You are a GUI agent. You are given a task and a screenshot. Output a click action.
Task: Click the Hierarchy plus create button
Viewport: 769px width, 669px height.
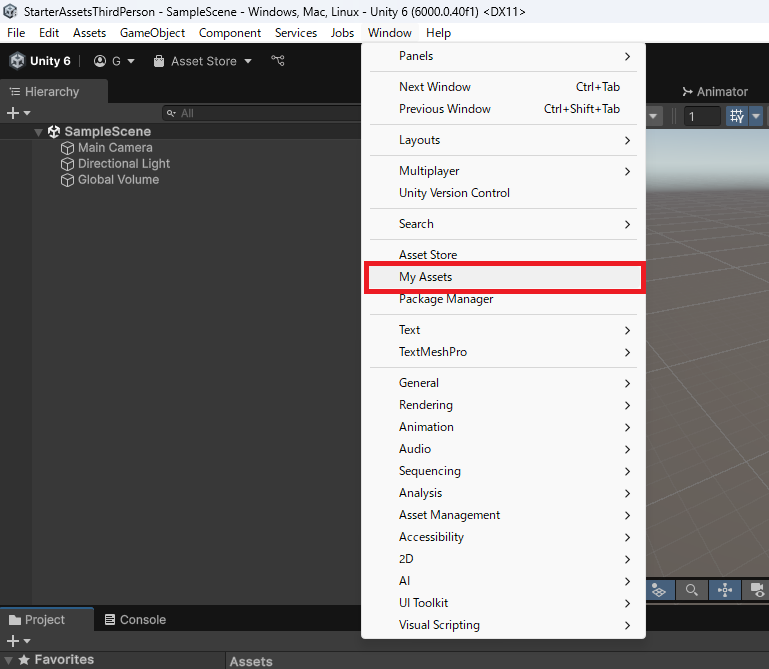tap(18, 113)
